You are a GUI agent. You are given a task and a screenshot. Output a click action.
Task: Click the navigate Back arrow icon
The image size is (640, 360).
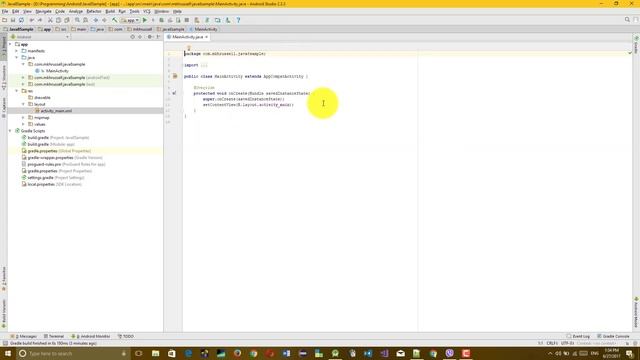click(96, 20)
